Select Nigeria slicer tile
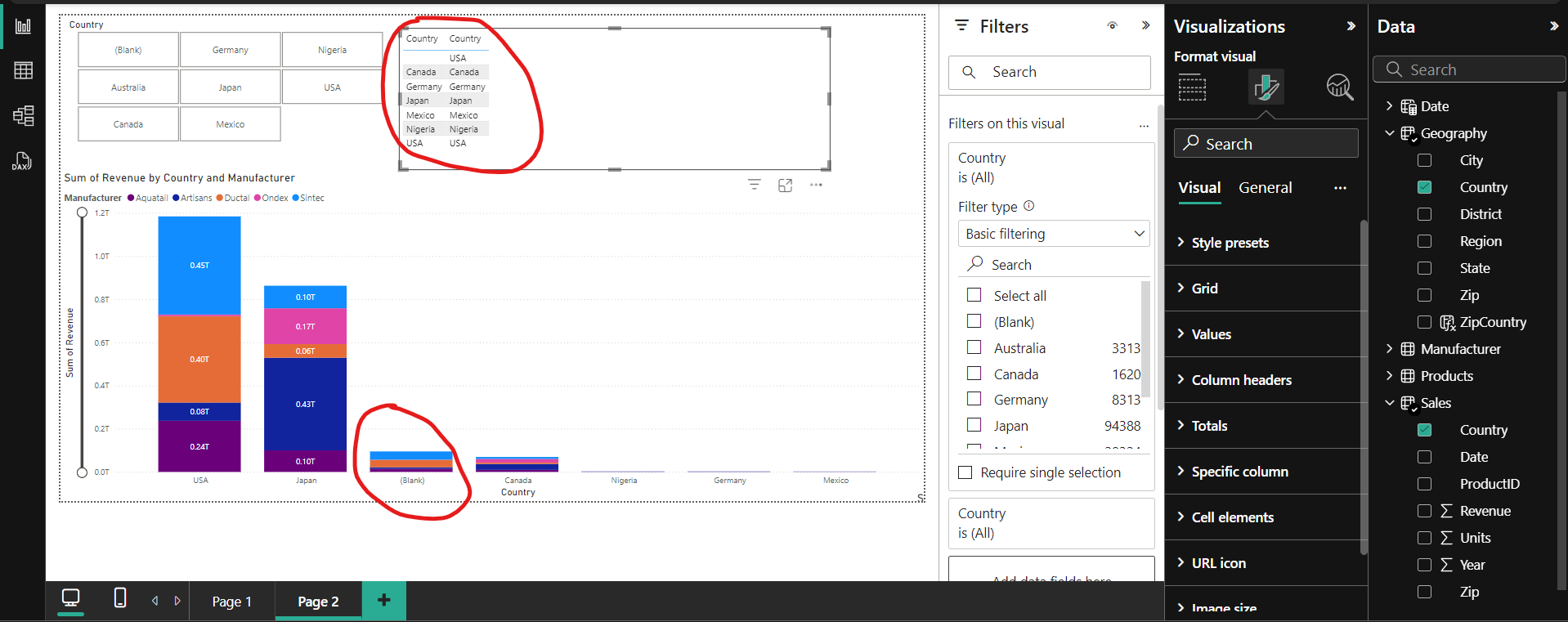 click(332, 50)
